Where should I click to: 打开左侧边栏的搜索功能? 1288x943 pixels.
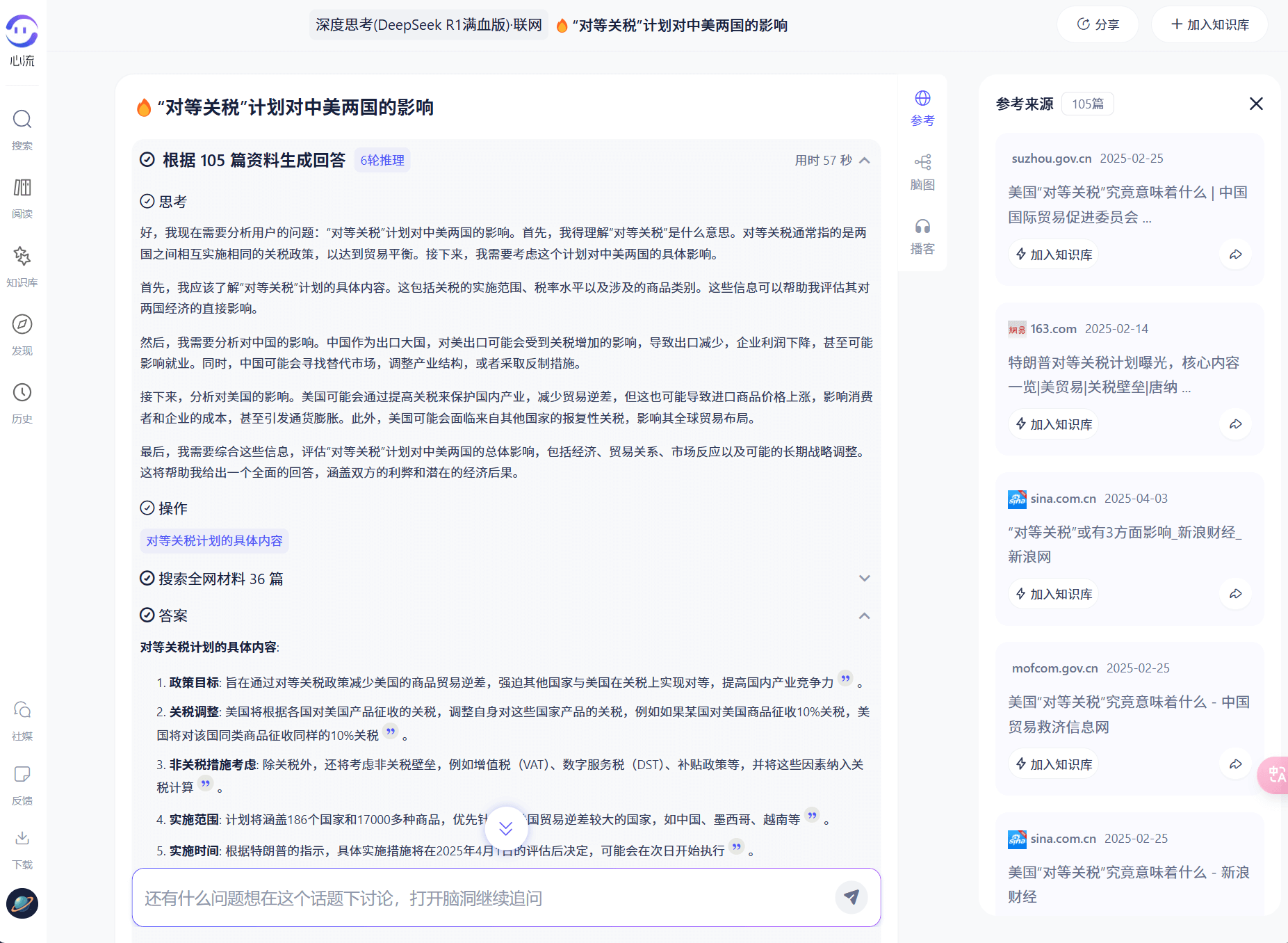point(22,129)
